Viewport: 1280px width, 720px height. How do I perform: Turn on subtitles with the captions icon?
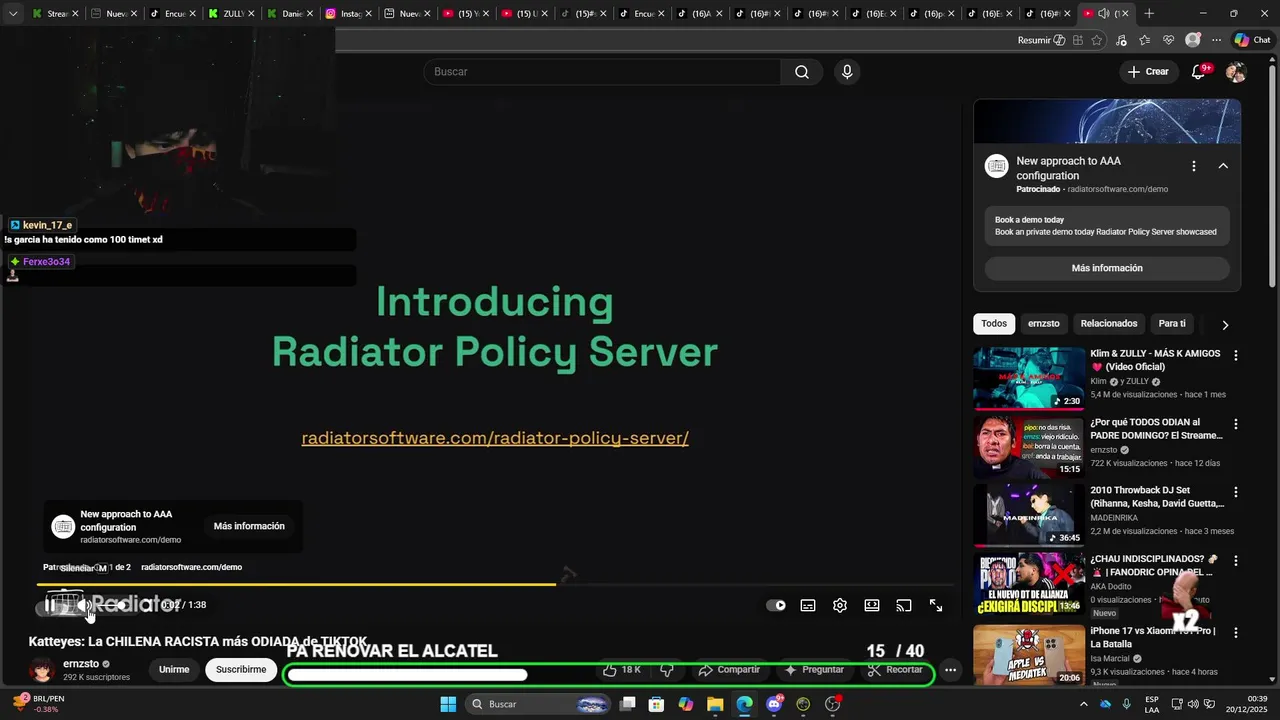(x=808, y=605)
